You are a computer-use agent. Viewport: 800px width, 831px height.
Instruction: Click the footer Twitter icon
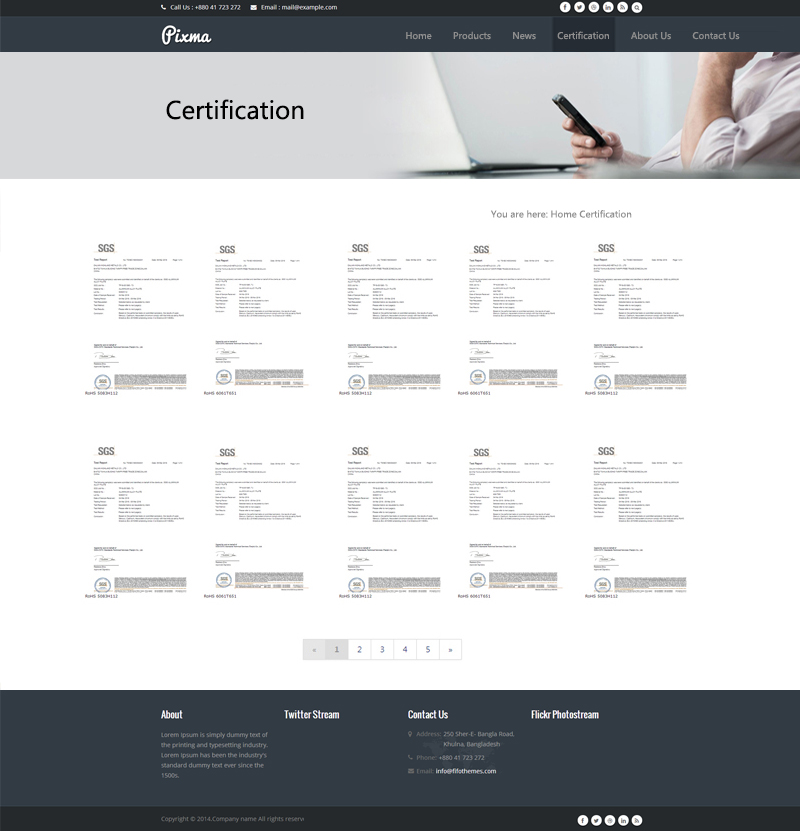[x=596, y=820]
